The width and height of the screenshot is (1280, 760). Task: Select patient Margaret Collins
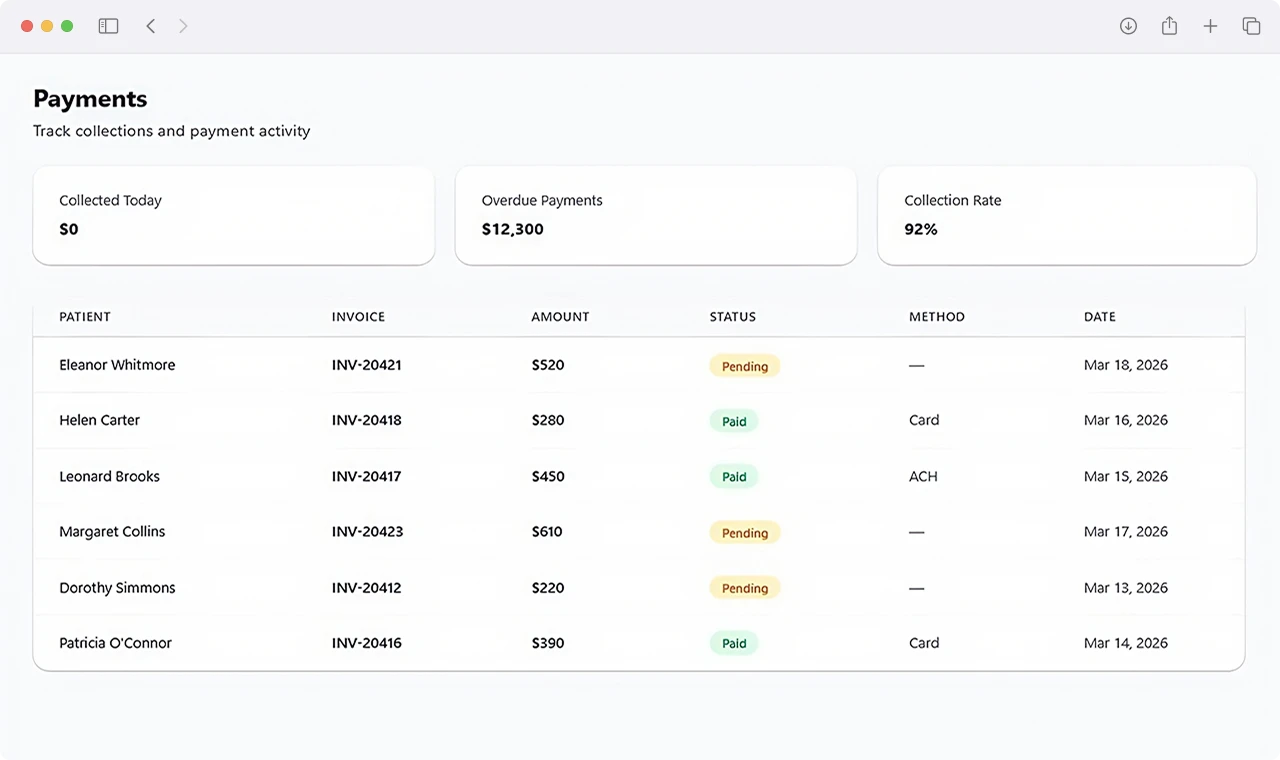pyautogui.click(x=112, y=531)
